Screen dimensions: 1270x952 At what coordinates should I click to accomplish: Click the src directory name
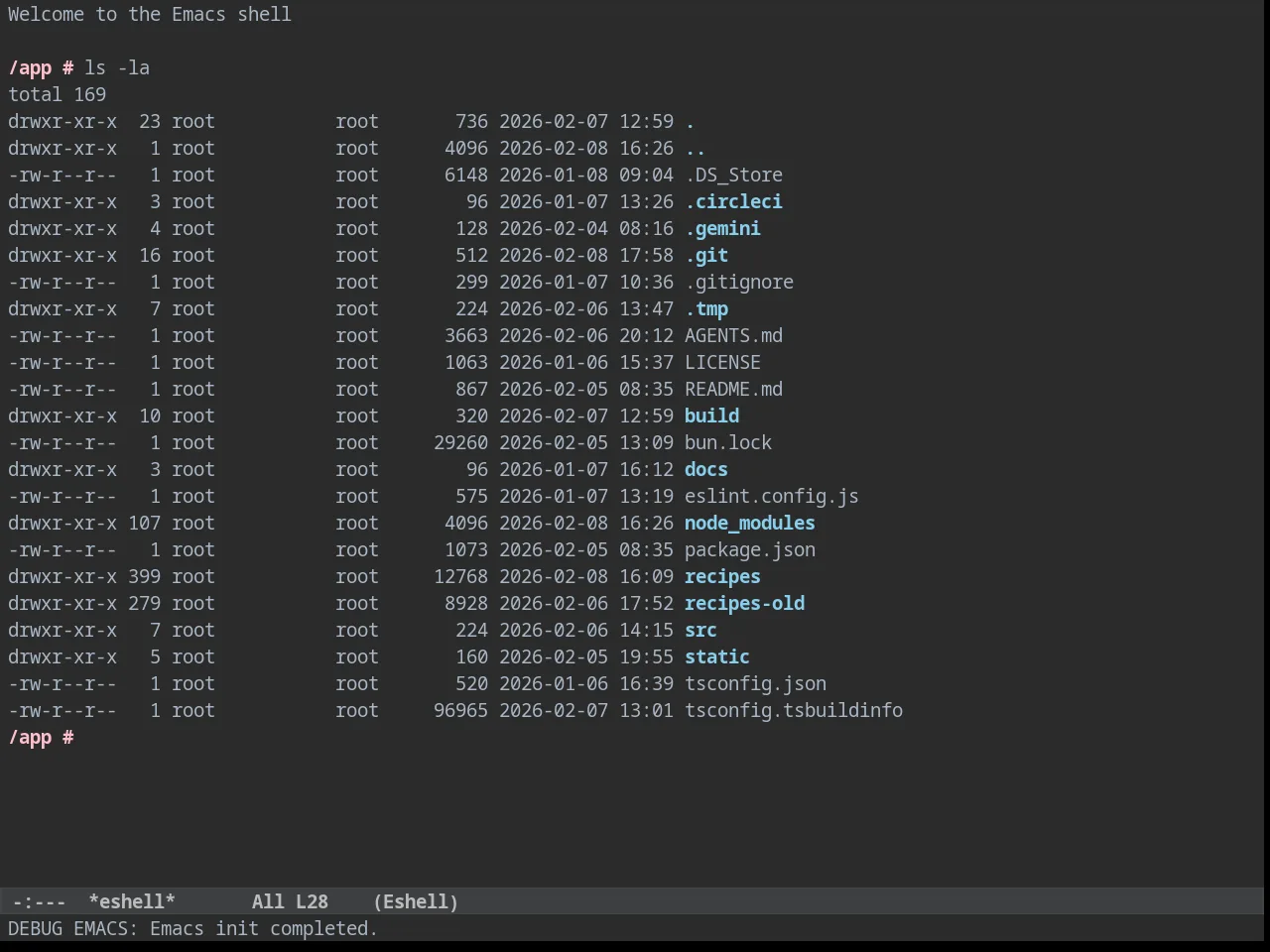point(700,630)
